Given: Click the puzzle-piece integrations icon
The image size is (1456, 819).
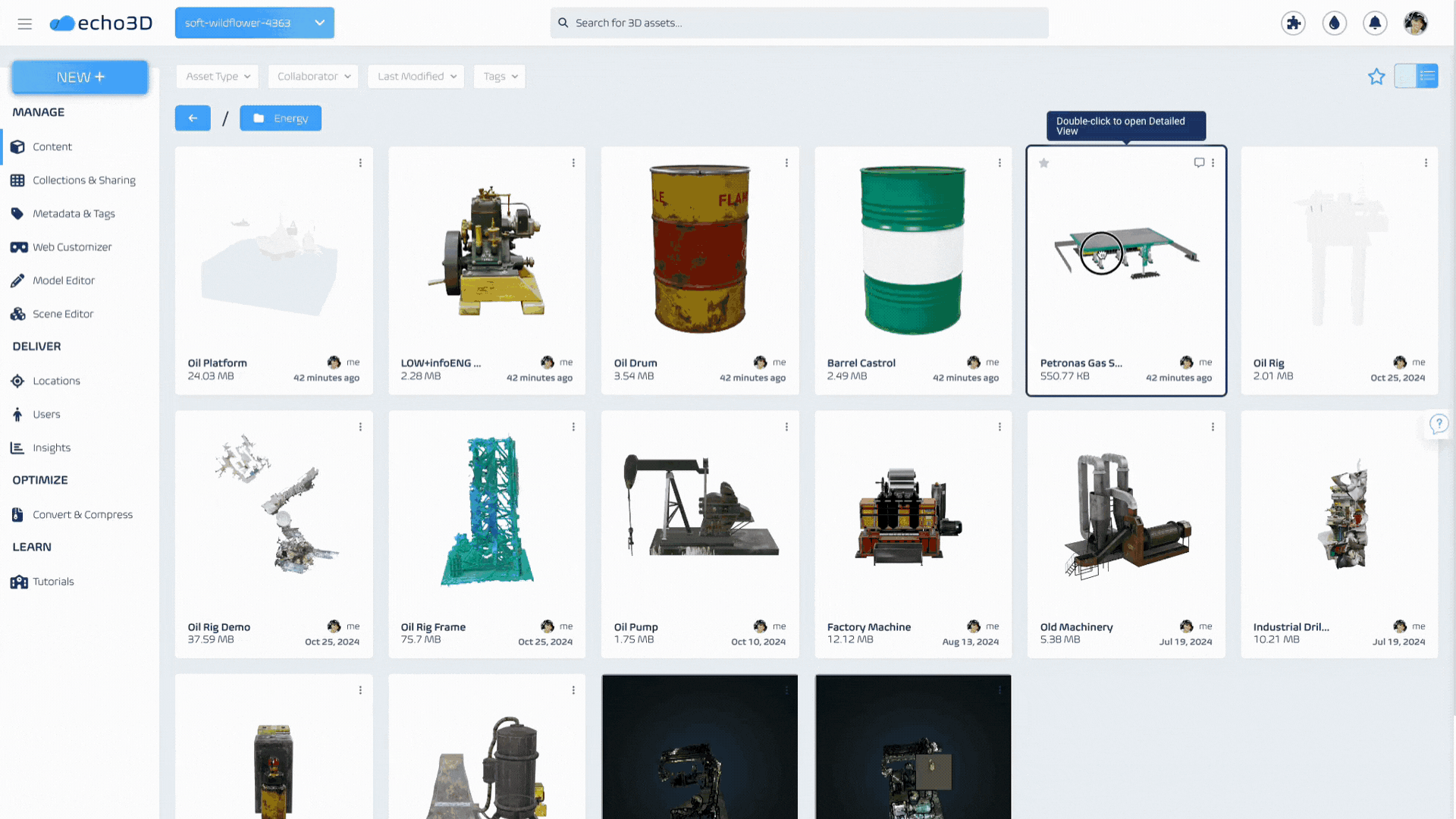Looking at the screenshot, I should pos(1293,23).
